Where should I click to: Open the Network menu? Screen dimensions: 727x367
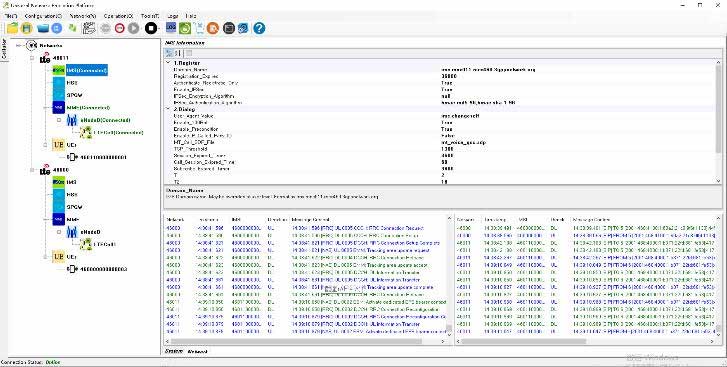point(83,16)
